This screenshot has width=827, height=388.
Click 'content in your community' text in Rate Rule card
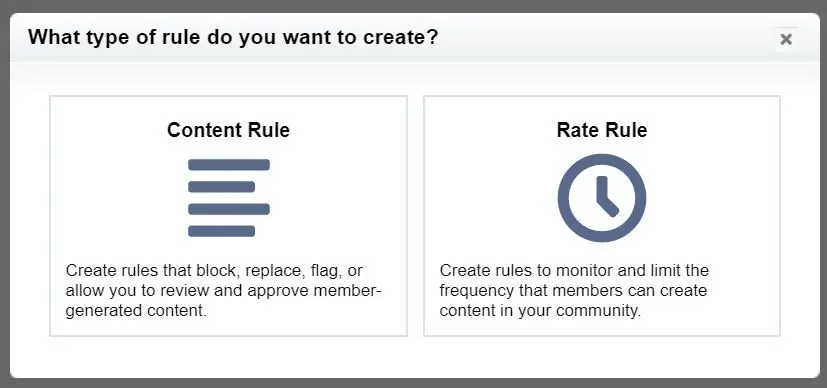[x=540, y=311]
